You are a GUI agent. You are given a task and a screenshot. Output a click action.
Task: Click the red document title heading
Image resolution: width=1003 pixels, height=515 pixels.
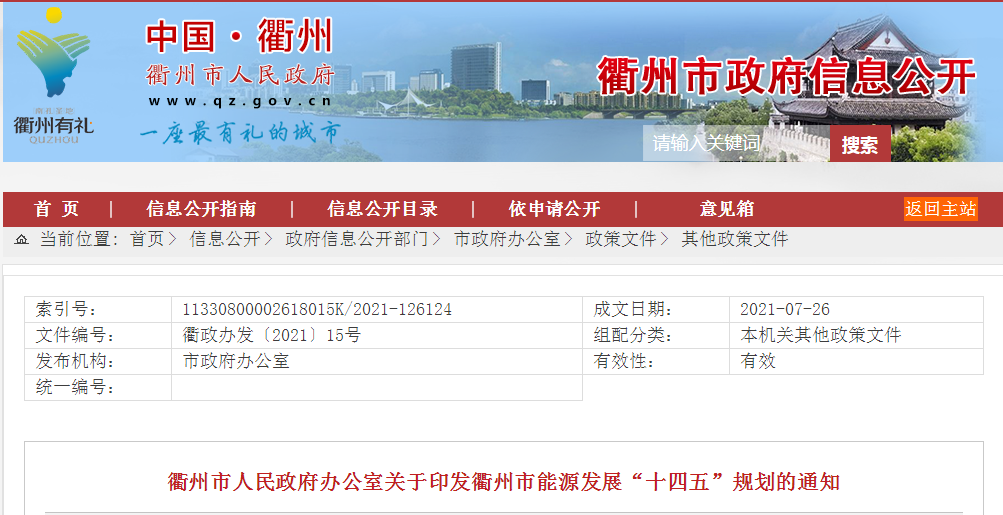(x=503, y=483)
